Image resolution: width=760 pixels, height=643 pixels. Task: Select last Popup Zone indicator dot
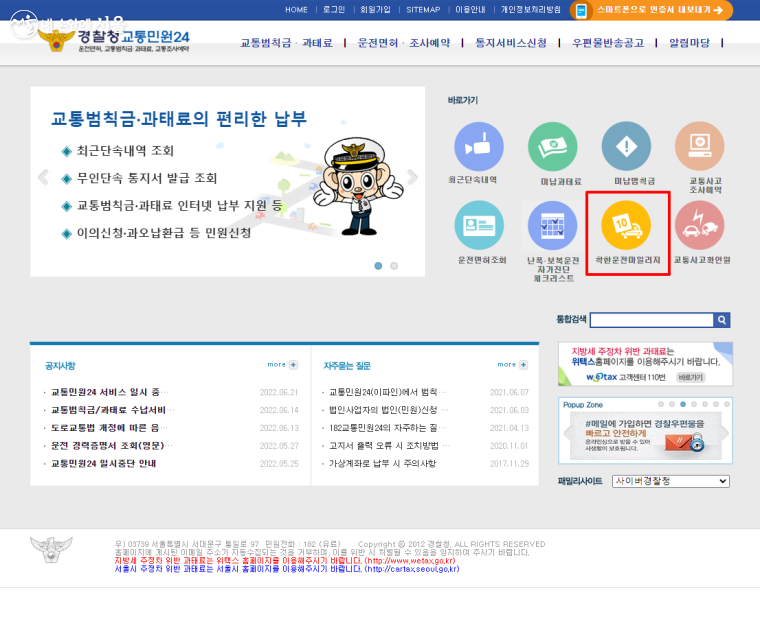point(727,404)
